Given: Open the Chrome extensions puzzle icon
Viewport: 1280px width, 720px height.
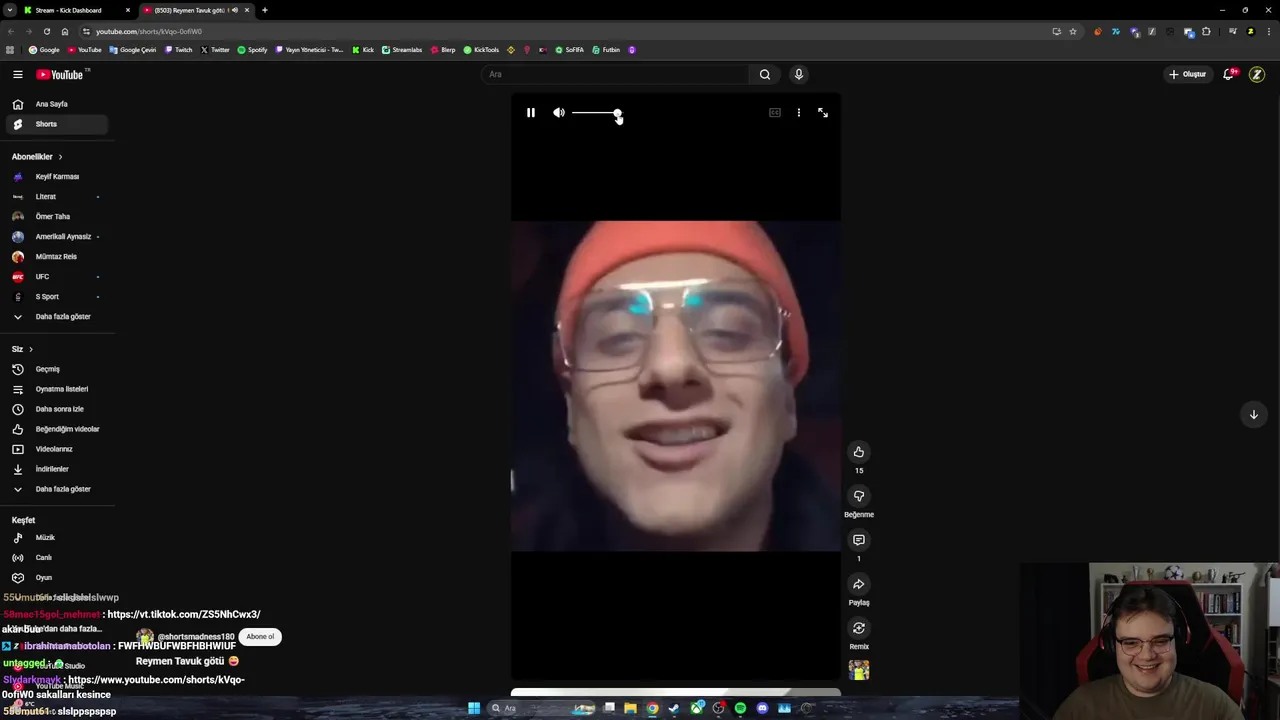Looking at the screenshot, I should pyautogui.click(x=1206, y=31).
